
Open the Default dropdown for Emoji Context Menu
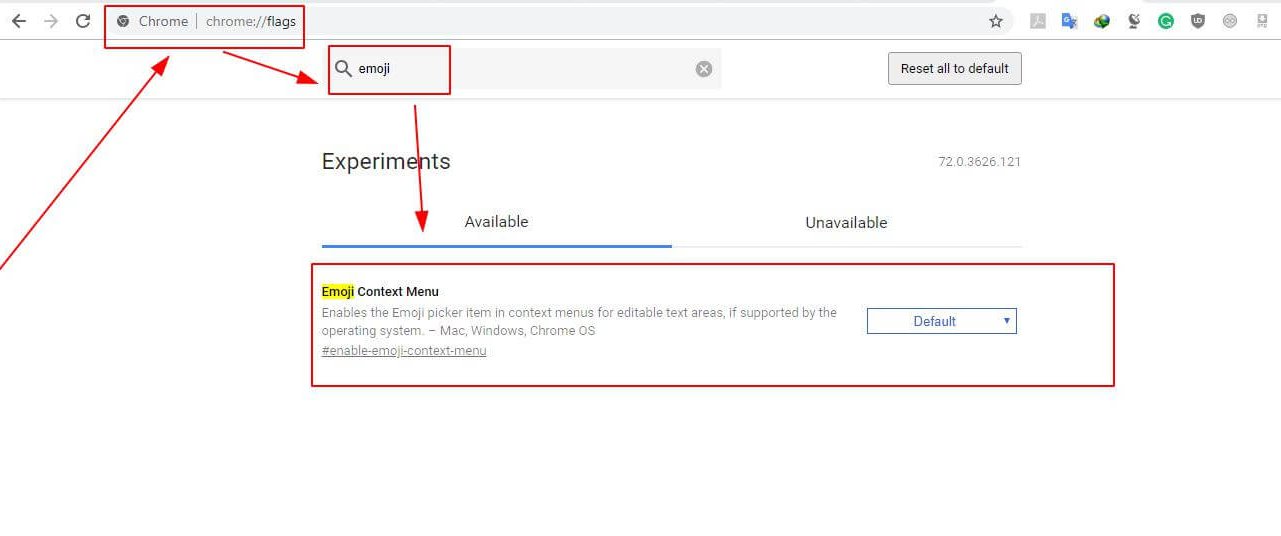pyautogui.click(x=941, y=321)
